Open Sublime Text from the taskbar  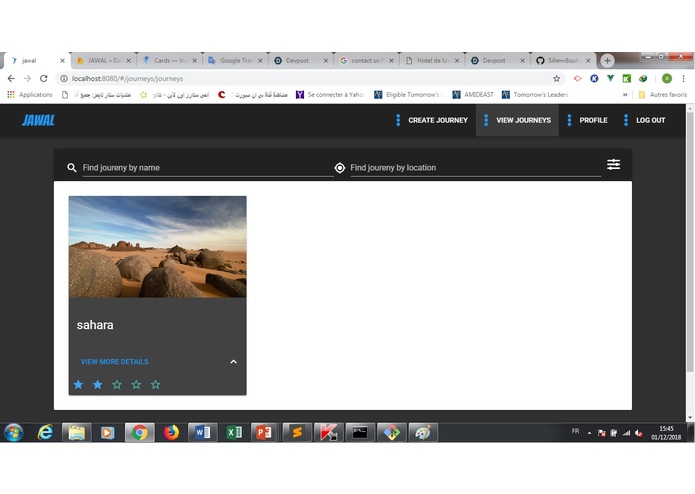297,432
